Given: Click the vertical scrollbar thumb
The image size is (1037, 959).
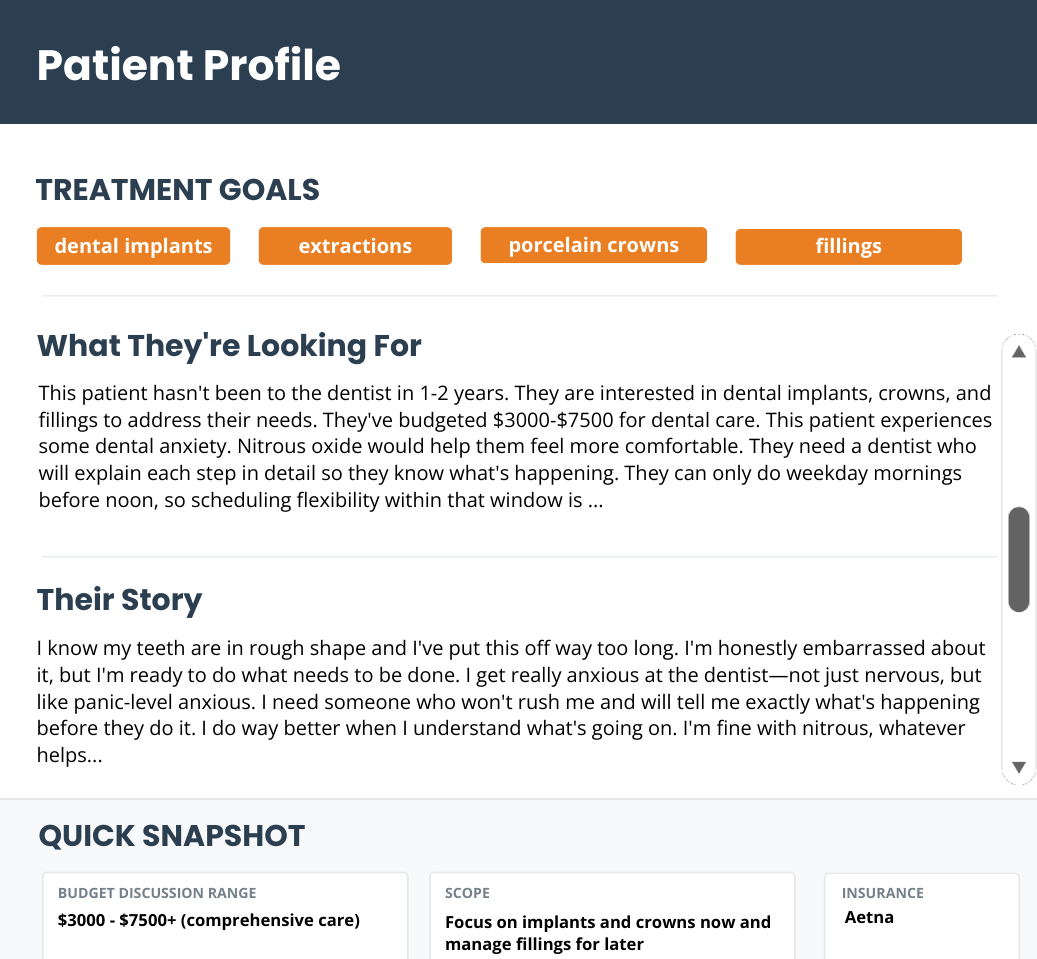Looking at the screenshot, I should (1018, 559).
